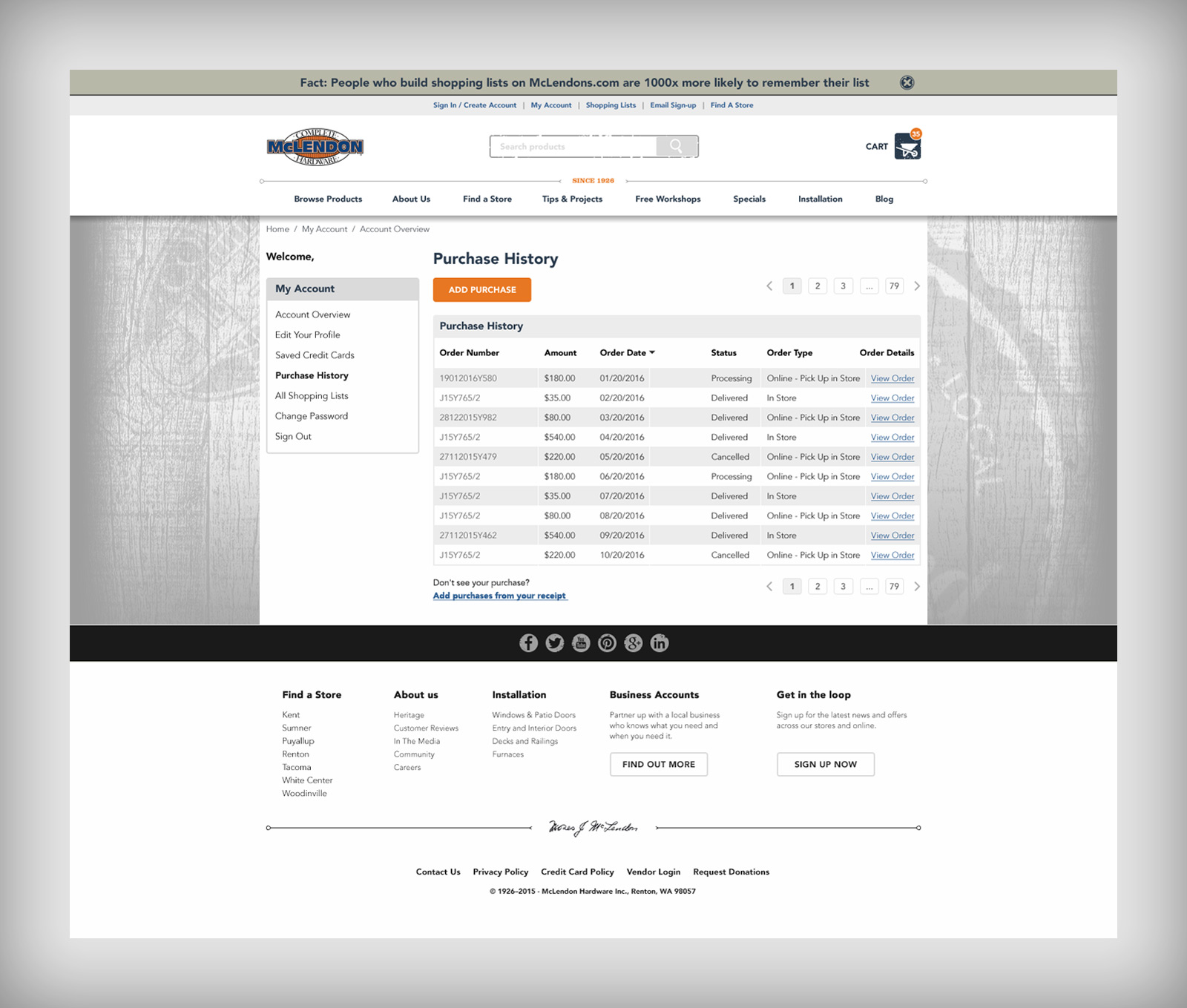Open All Shopping Lists in sidebar
This screenshot has height=1008, width=1187.
[312, 396]
